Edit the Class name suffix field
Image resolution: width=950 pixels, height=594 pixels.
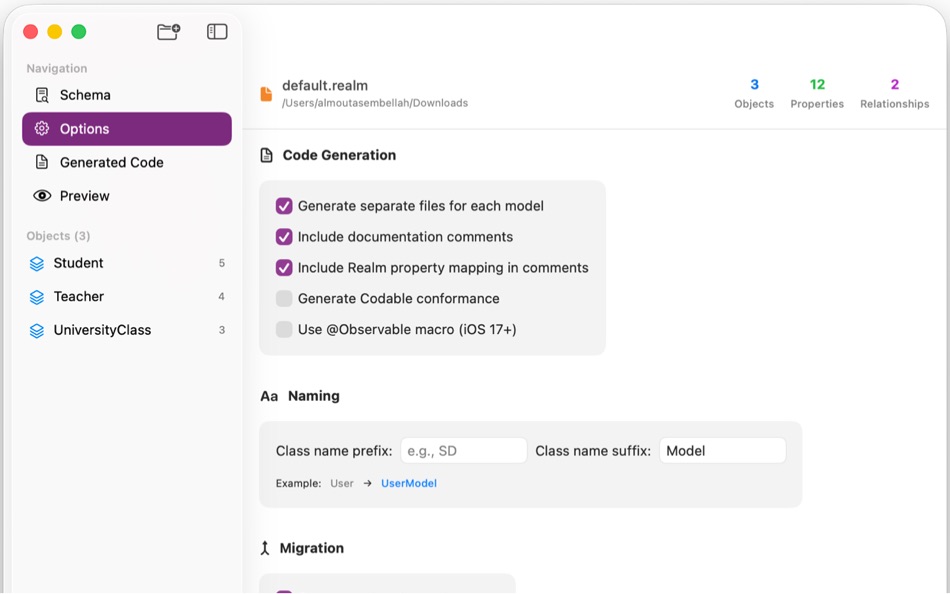coord(722,450)
